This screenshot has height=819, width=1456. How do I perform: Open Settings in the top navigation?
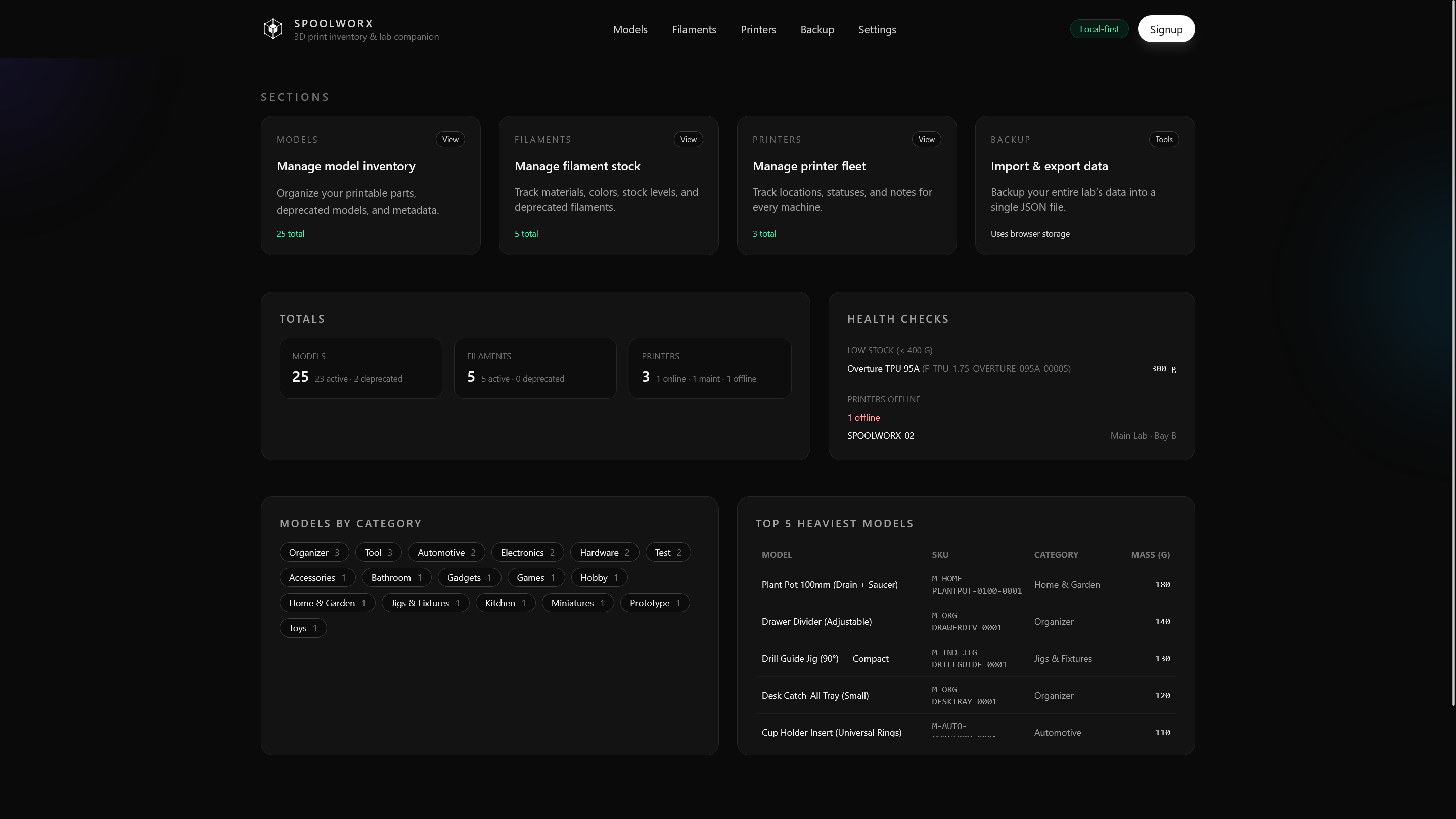[877, 29]
